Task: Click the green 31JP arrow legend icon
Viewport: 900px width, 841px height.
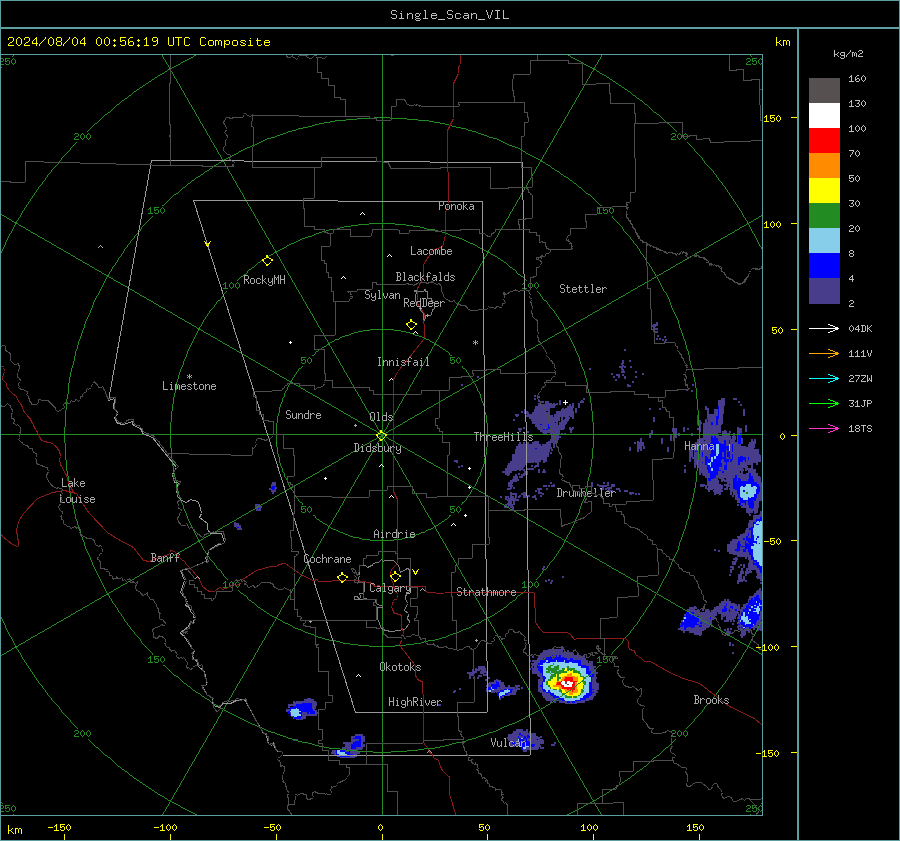Action: (x=824, y=404)
